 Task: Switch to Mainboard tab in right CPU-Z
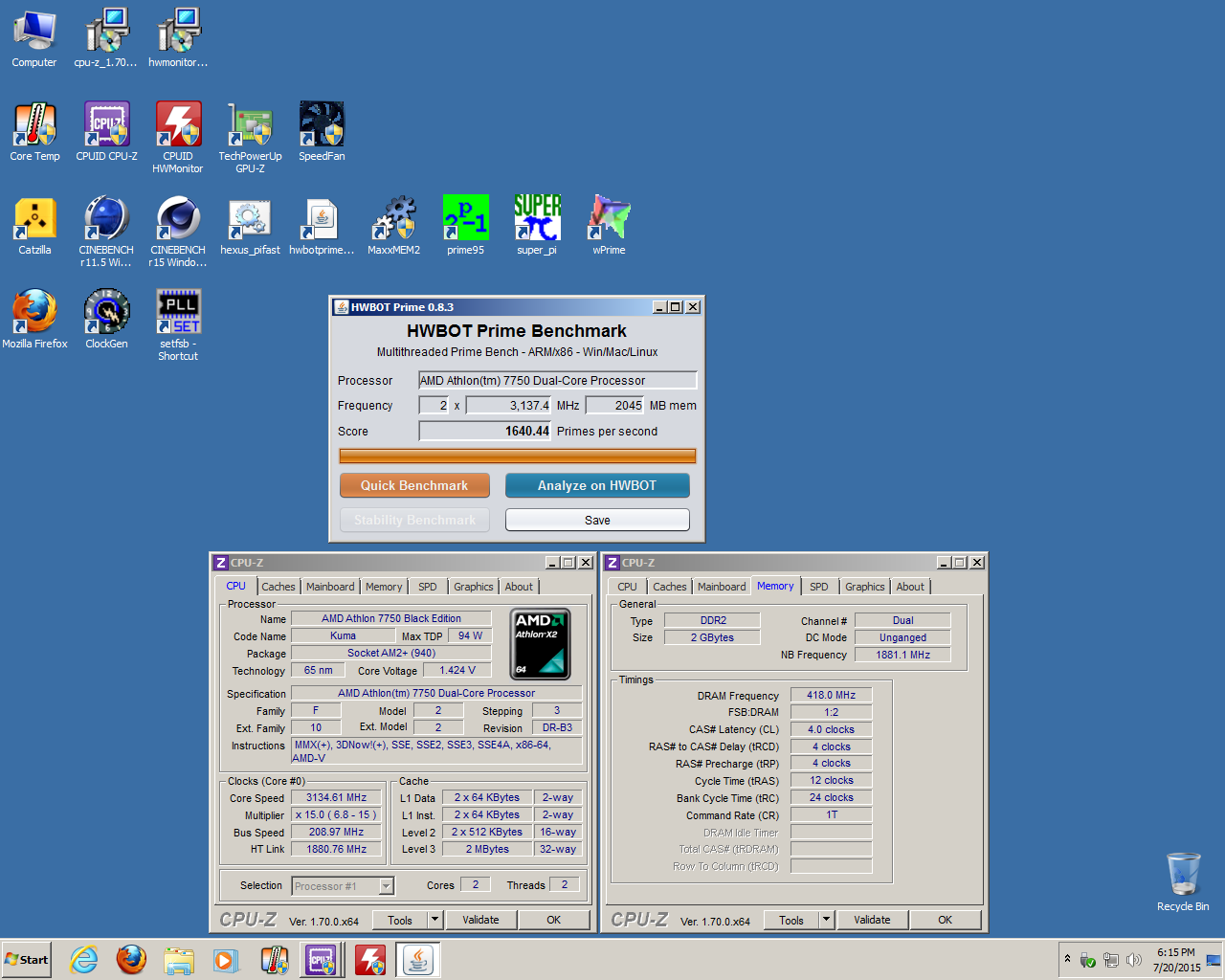[x=722, y=587]
